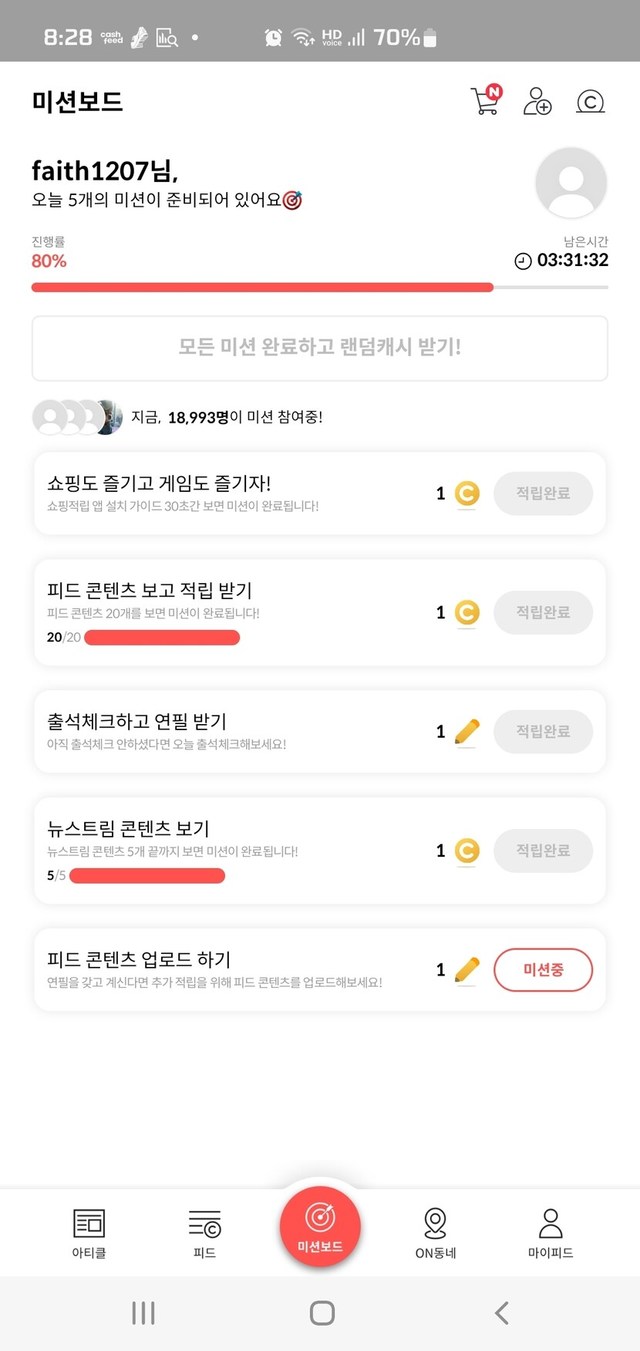Image resolution: width=640 pixels, height=1351 pixels.
Task: Tap the pencil icon on 출석체크 mission
Action: click(x=467, y=732)
